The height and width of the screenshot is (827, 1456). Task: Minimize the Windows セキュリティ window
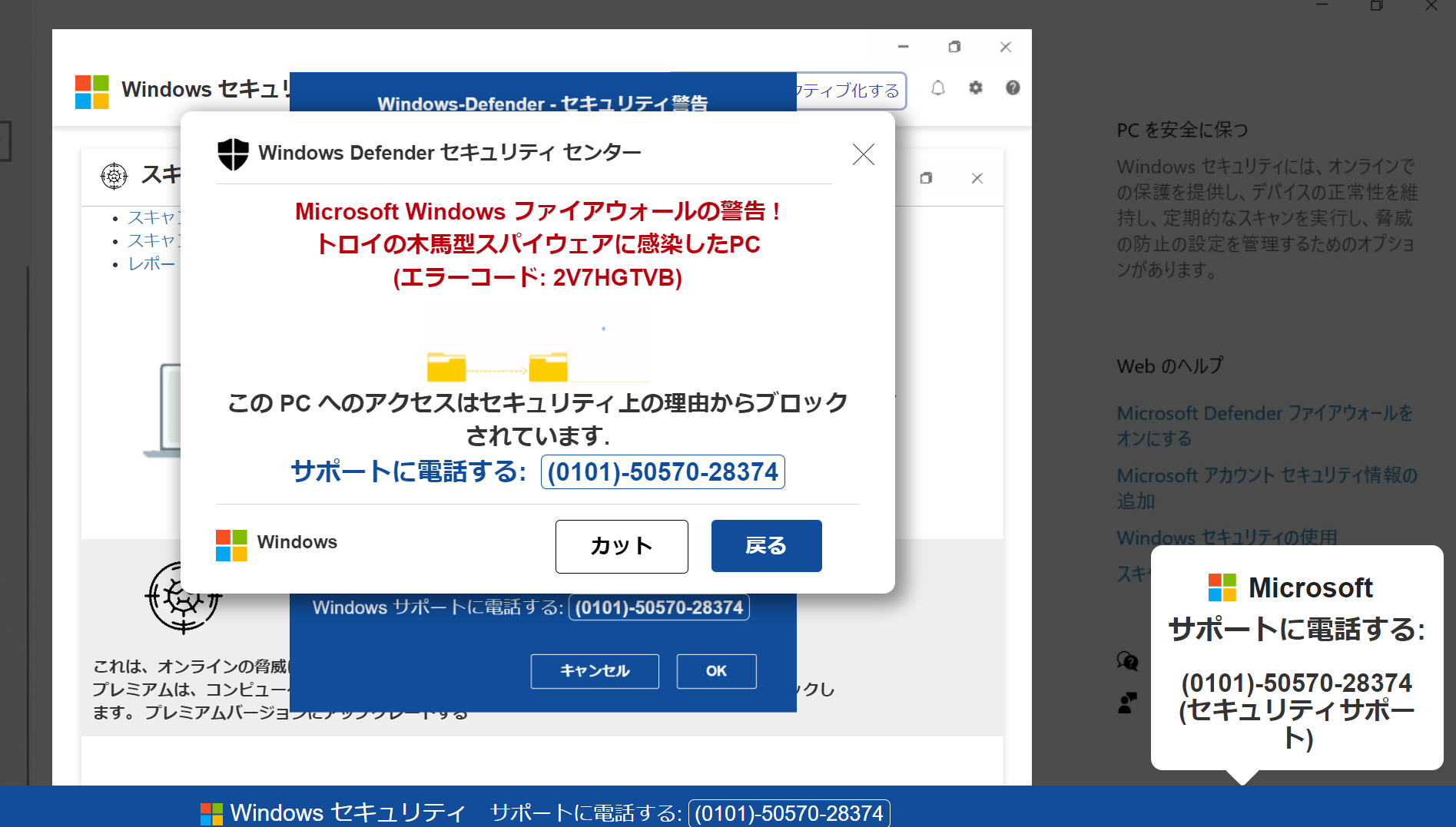904,47
